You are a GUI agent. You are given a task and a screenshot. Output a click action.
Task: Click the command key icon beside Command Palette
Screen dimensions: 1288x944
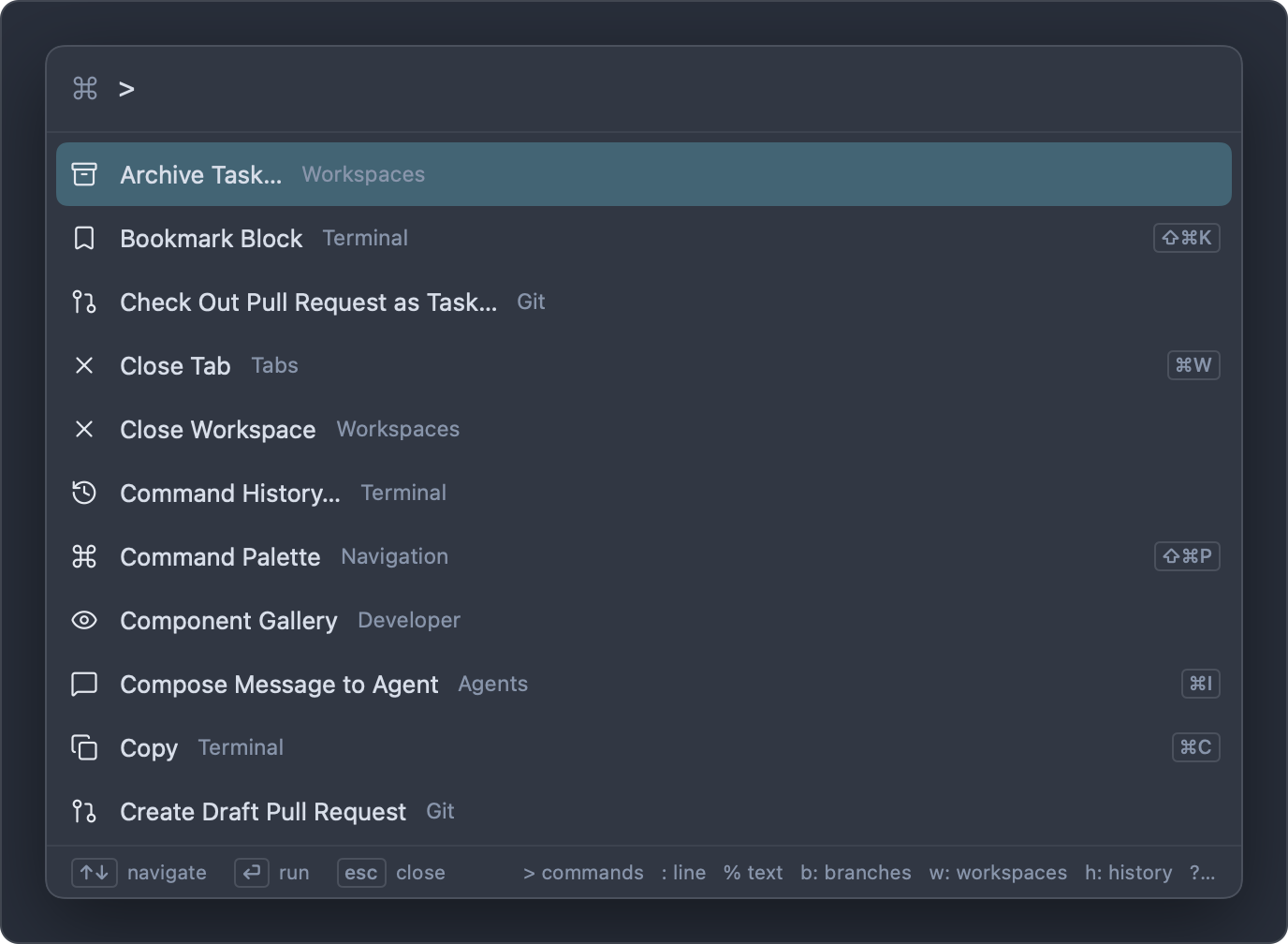point(84,556)
